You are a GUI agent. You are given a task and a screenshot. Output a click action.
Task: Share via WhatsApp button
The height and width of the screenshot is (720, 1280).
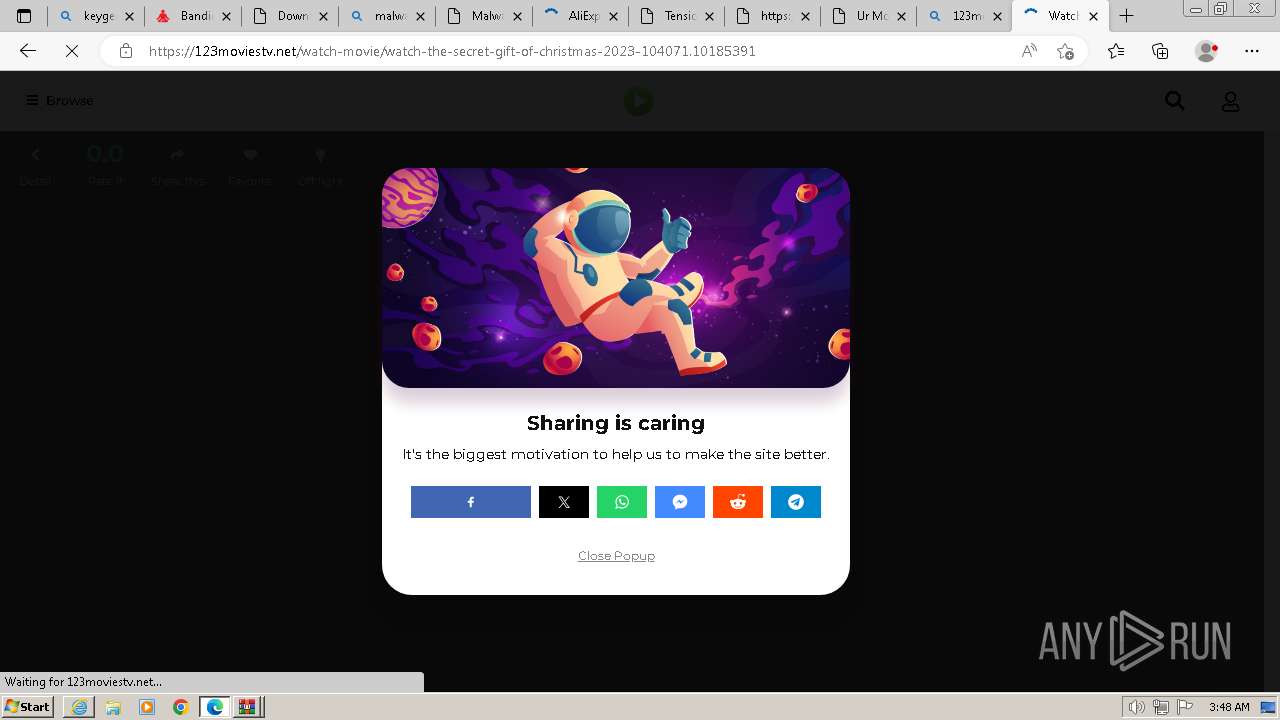coord(622,502)
